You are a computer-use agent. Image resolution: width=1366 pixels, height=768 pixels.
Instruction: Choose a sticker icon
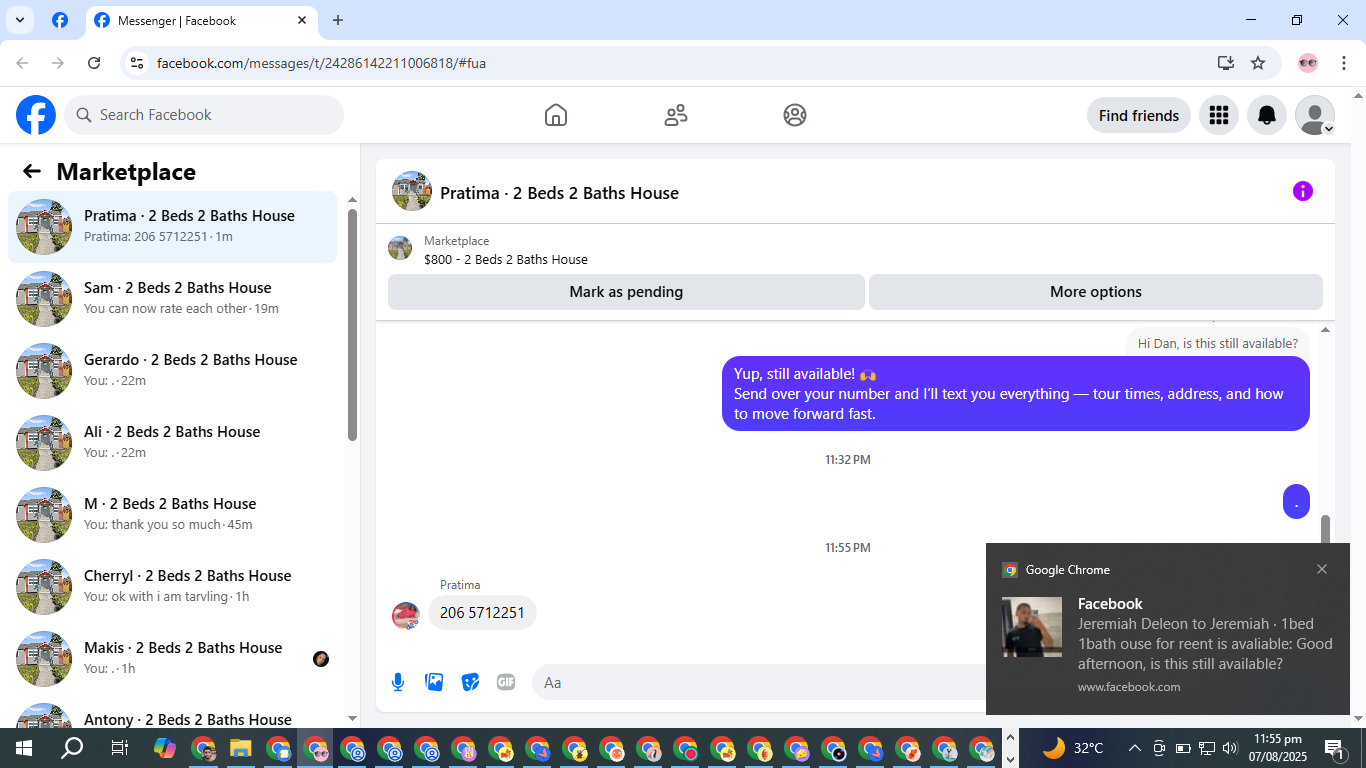click(470, 682)
